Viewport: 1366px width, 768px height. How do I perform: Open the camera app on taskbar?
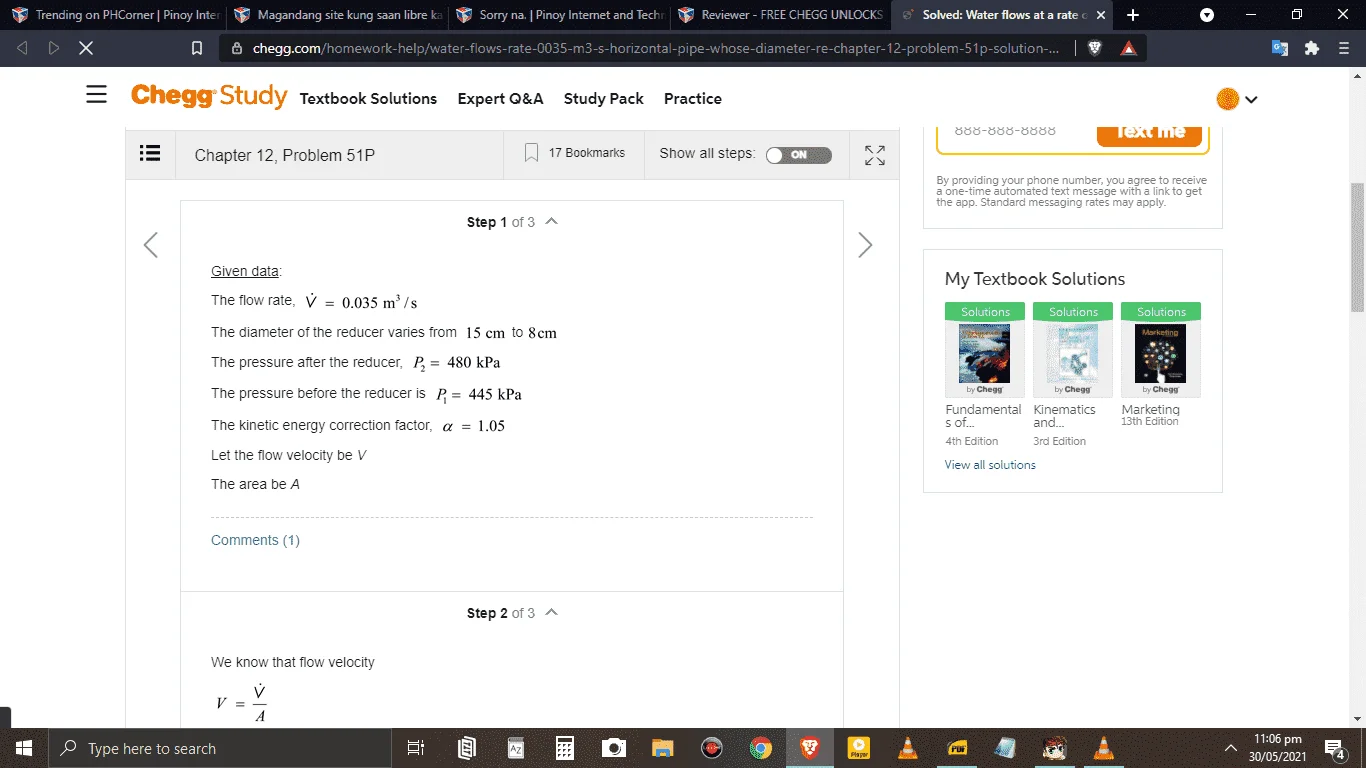pyautogui.click(x=614, y=748)
